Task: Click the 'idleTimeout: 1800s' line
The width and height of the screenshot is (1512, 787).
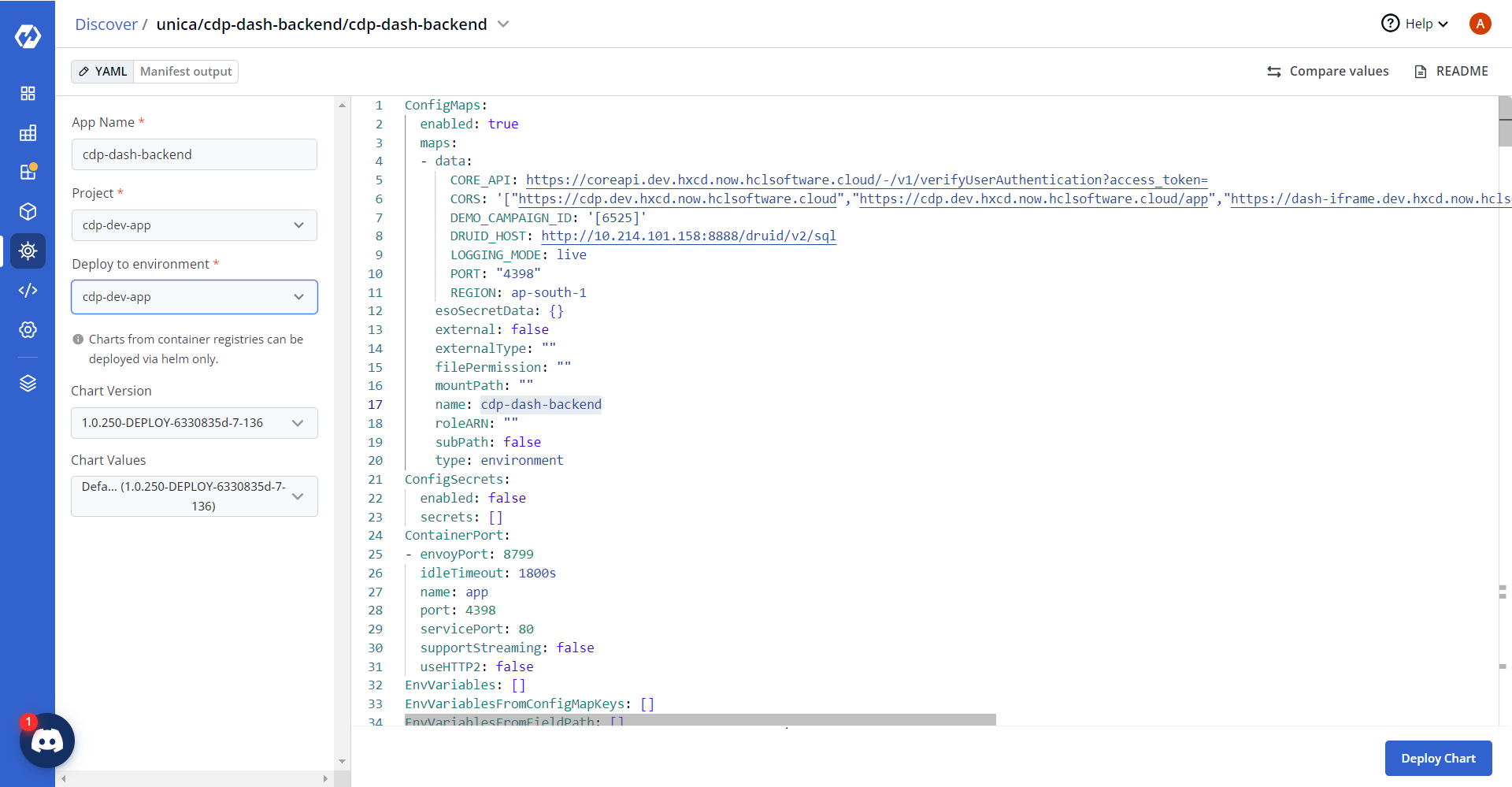Action: [x=487, y=574]
